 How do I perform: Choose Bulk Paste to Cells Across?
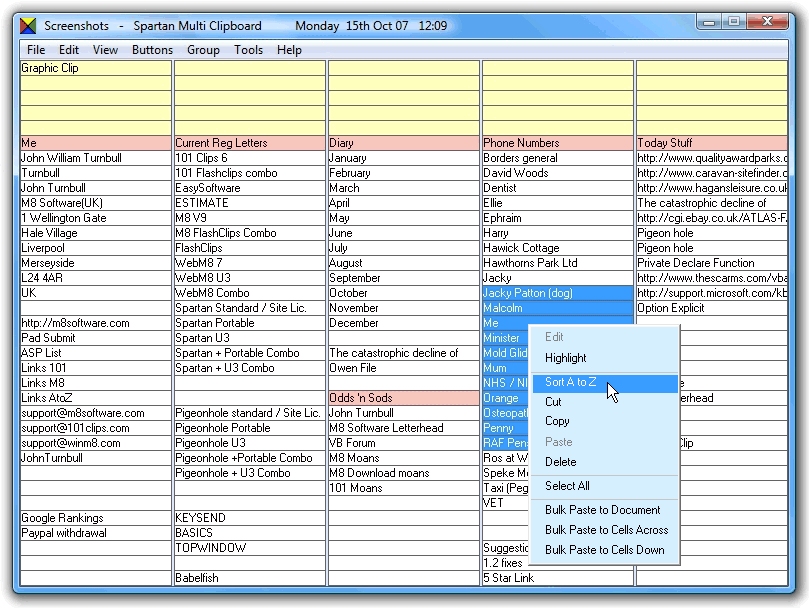[605, 530]
